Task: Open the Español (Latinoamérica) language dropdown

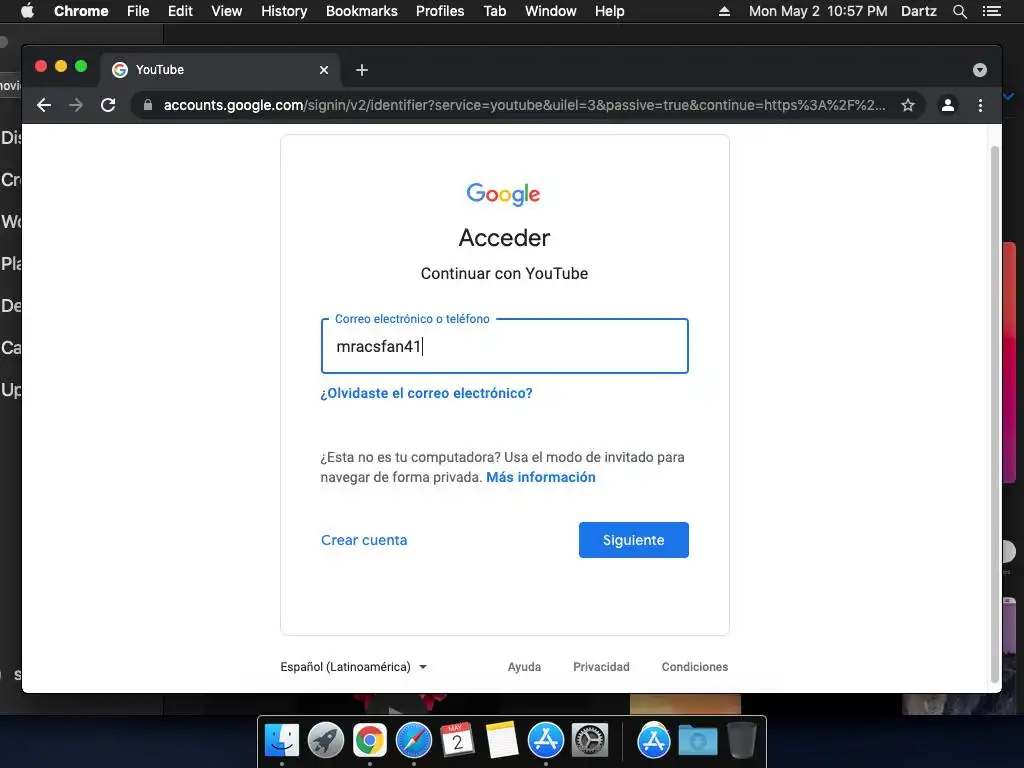Action: point(353,667)
